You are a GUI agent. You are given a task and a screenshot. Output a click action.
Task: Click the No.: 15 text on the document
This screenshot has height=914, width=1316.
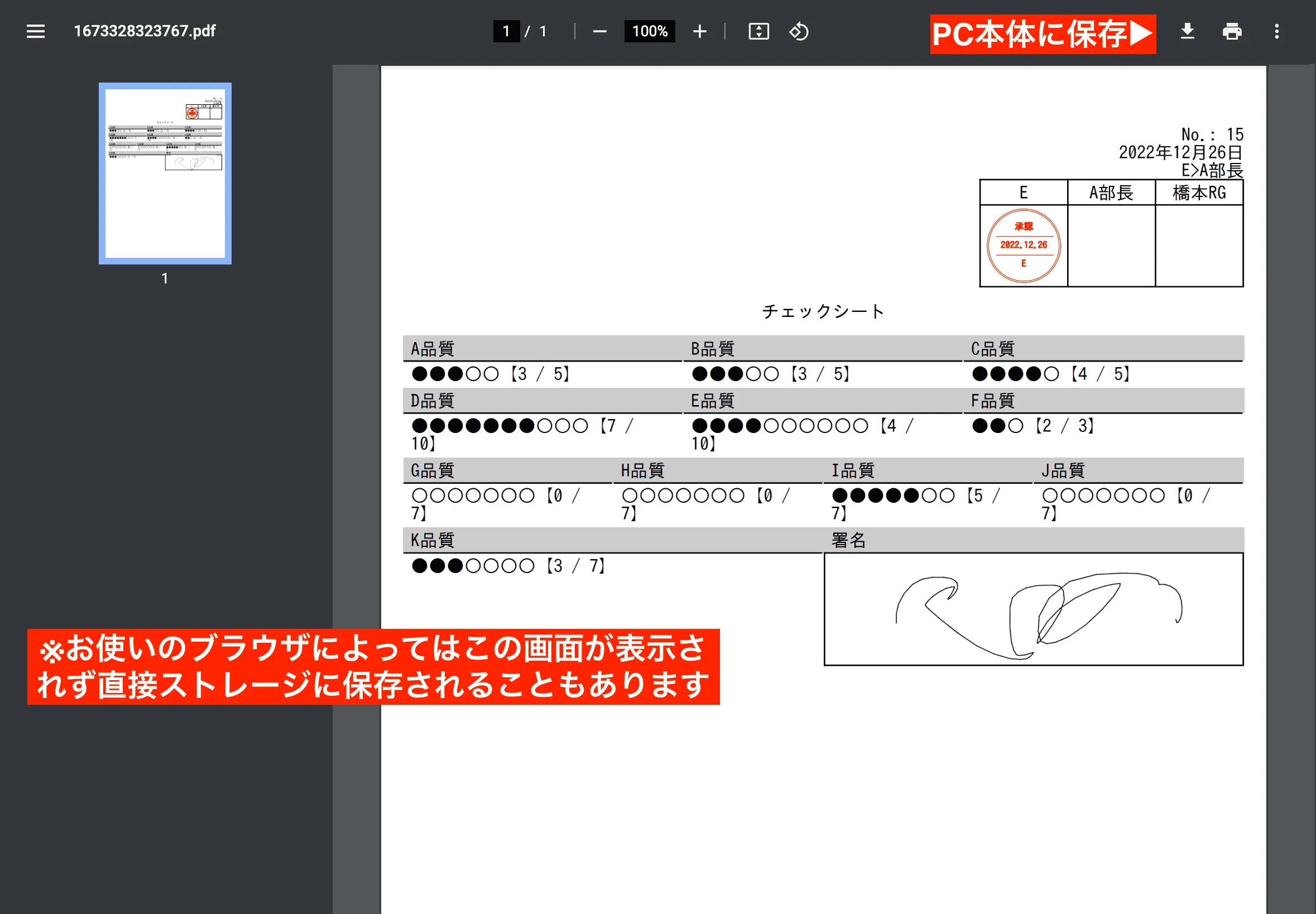coord(1212,134)
